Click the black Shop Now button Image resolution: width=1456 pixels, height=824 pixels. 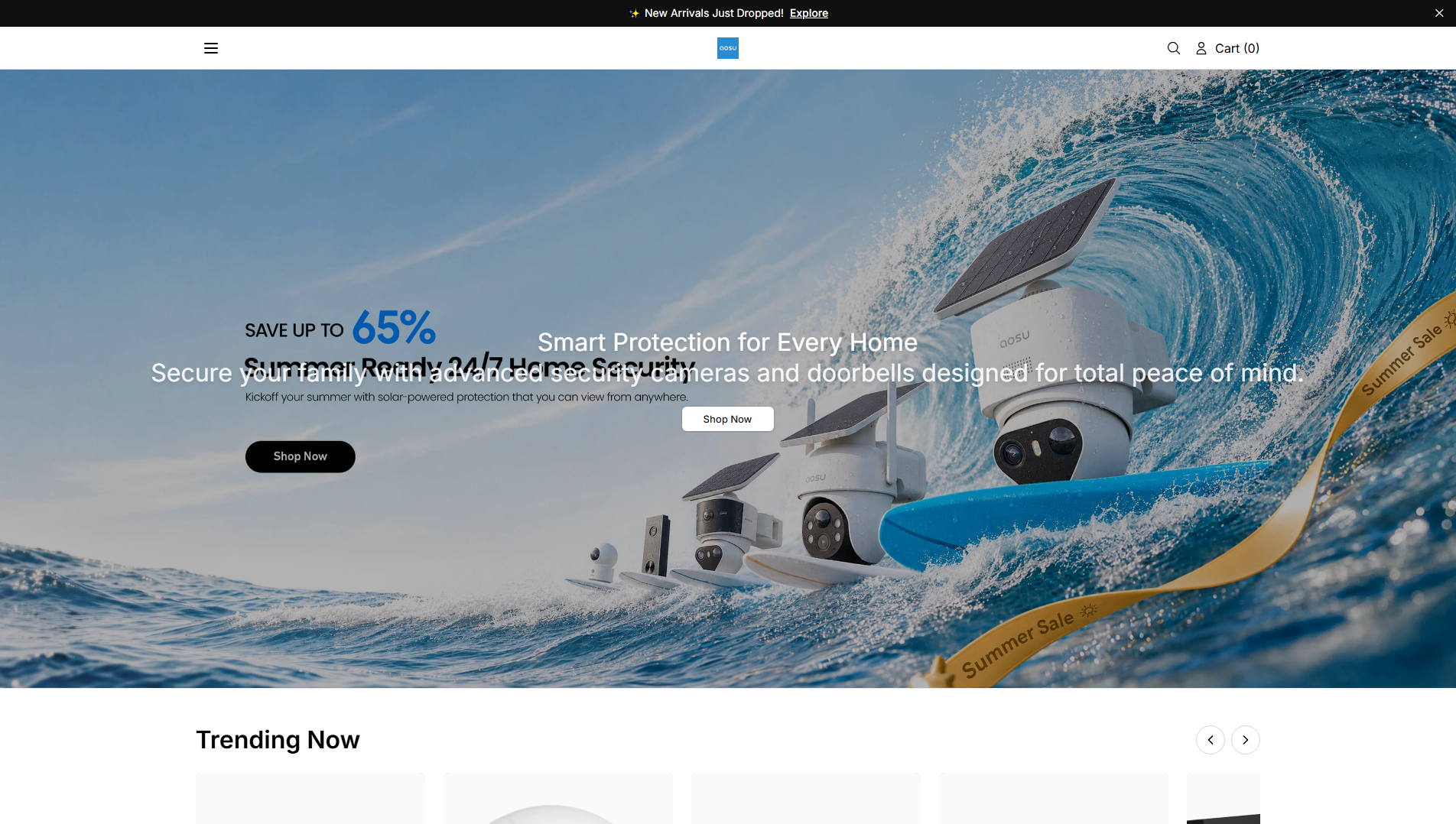[300, 456]
